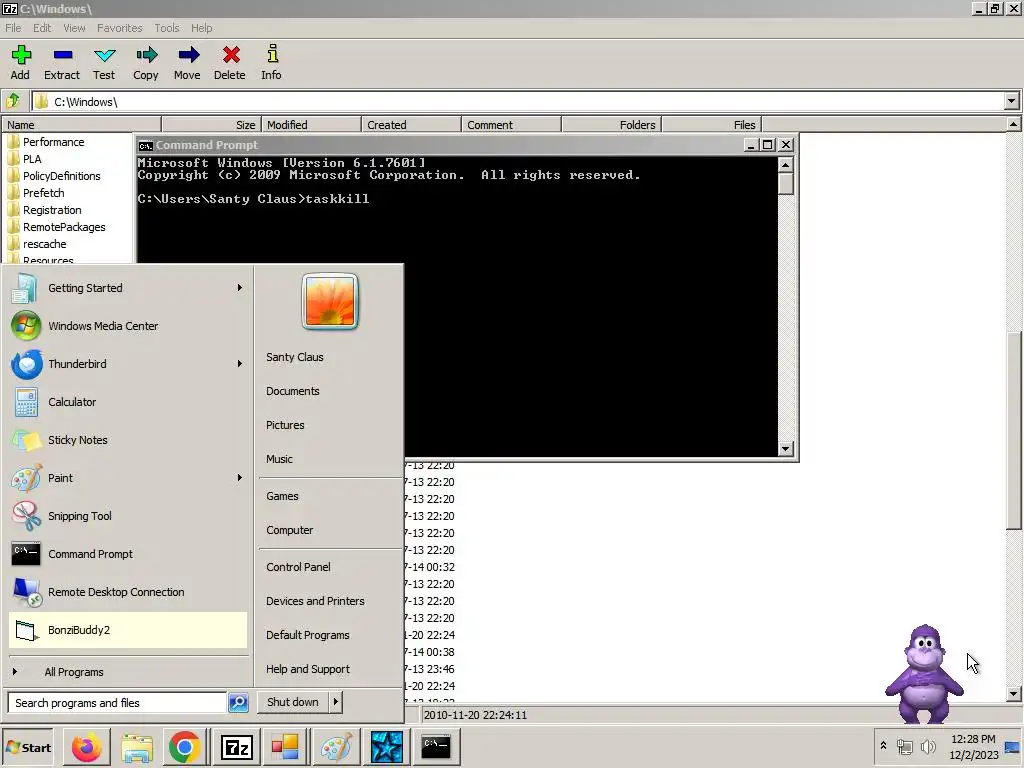The image size is (1024, 768).
Task: Click the Paint palette taskbar icon
Action: point(336,747)
